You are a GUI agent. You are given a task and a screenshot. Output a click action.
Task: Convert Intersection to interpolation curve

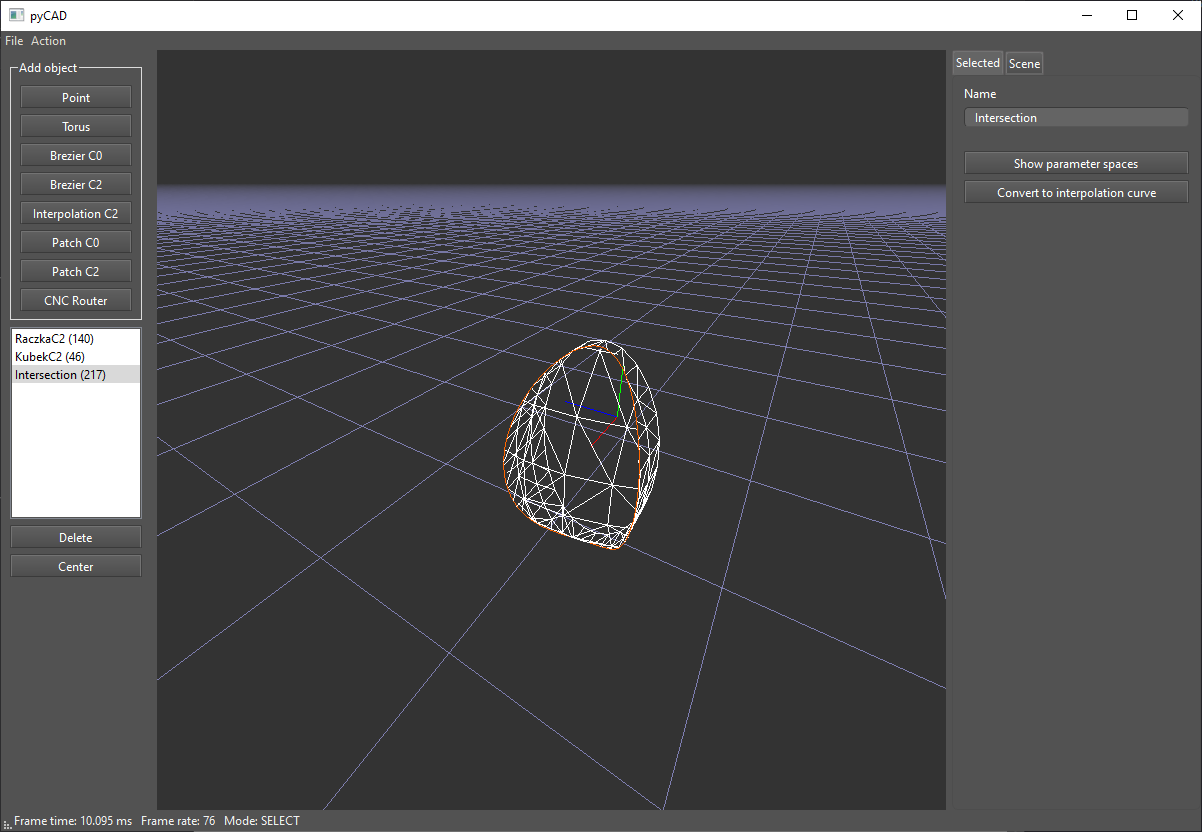[1076, 191]
